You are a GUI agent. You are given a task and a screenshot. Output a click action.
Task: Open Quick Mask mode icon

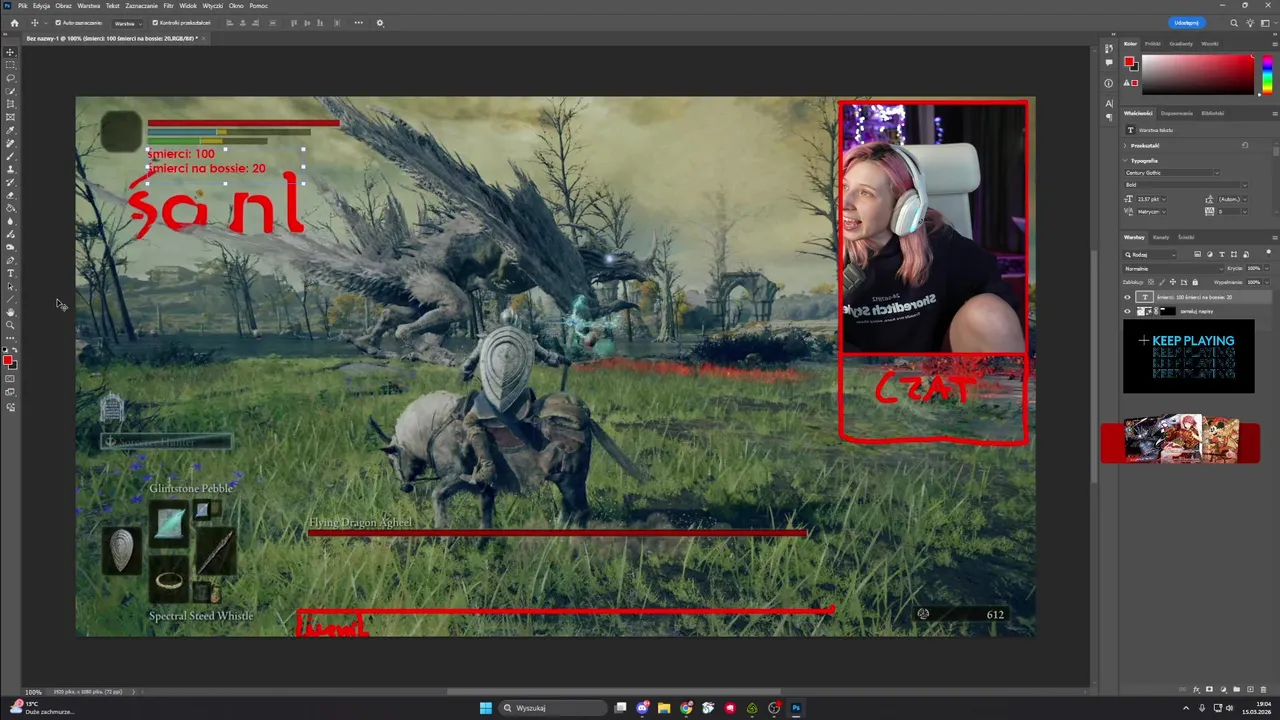click(x=11, y=378)
